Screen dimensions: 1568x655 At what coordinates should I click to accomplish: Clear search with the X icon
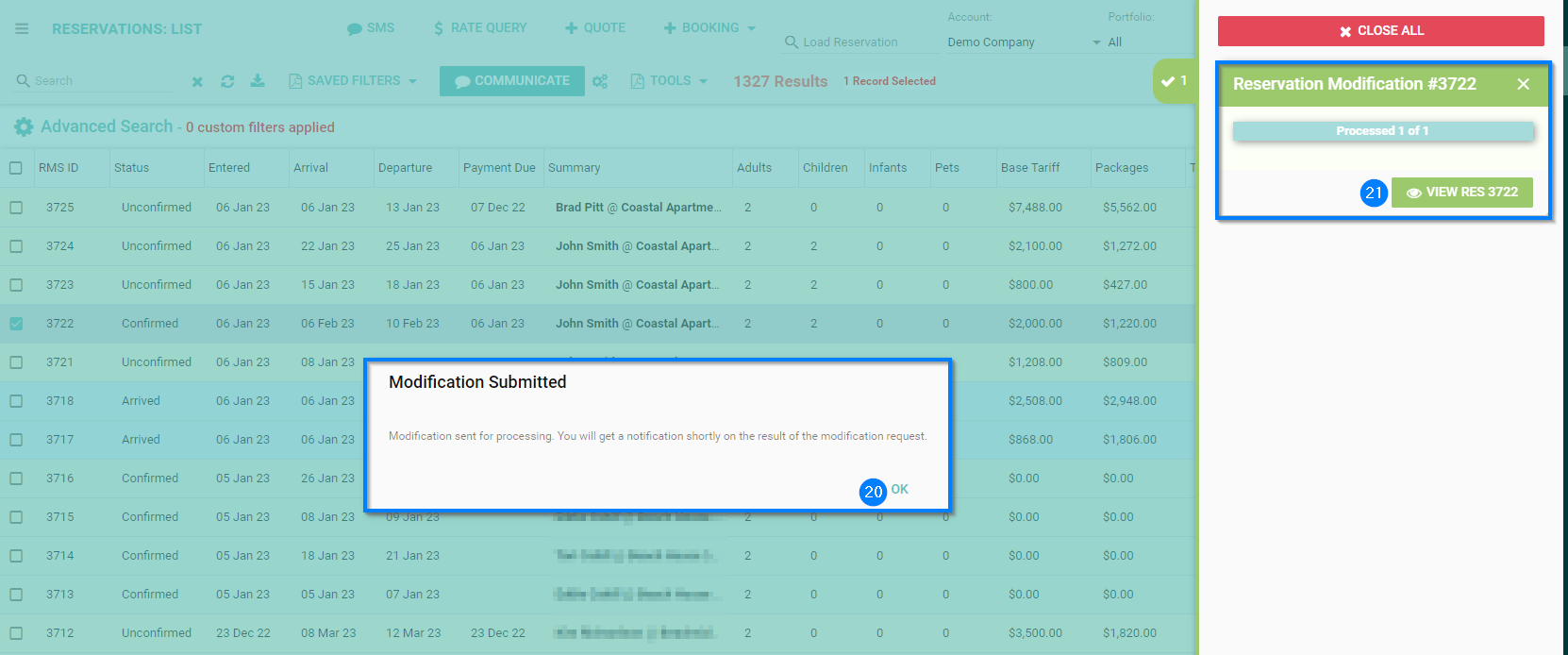197,82
